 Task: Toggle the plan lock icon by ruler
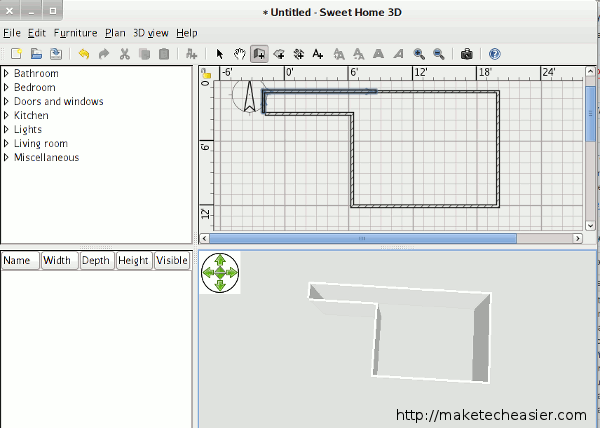(206, 73)
